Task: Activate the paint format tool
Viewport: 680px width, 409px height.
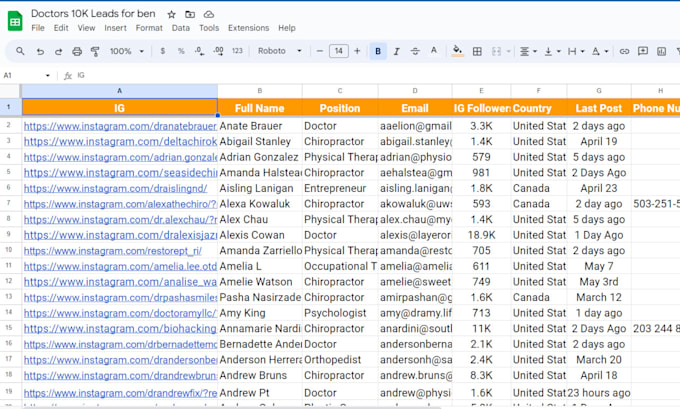Action: (95, 51)
